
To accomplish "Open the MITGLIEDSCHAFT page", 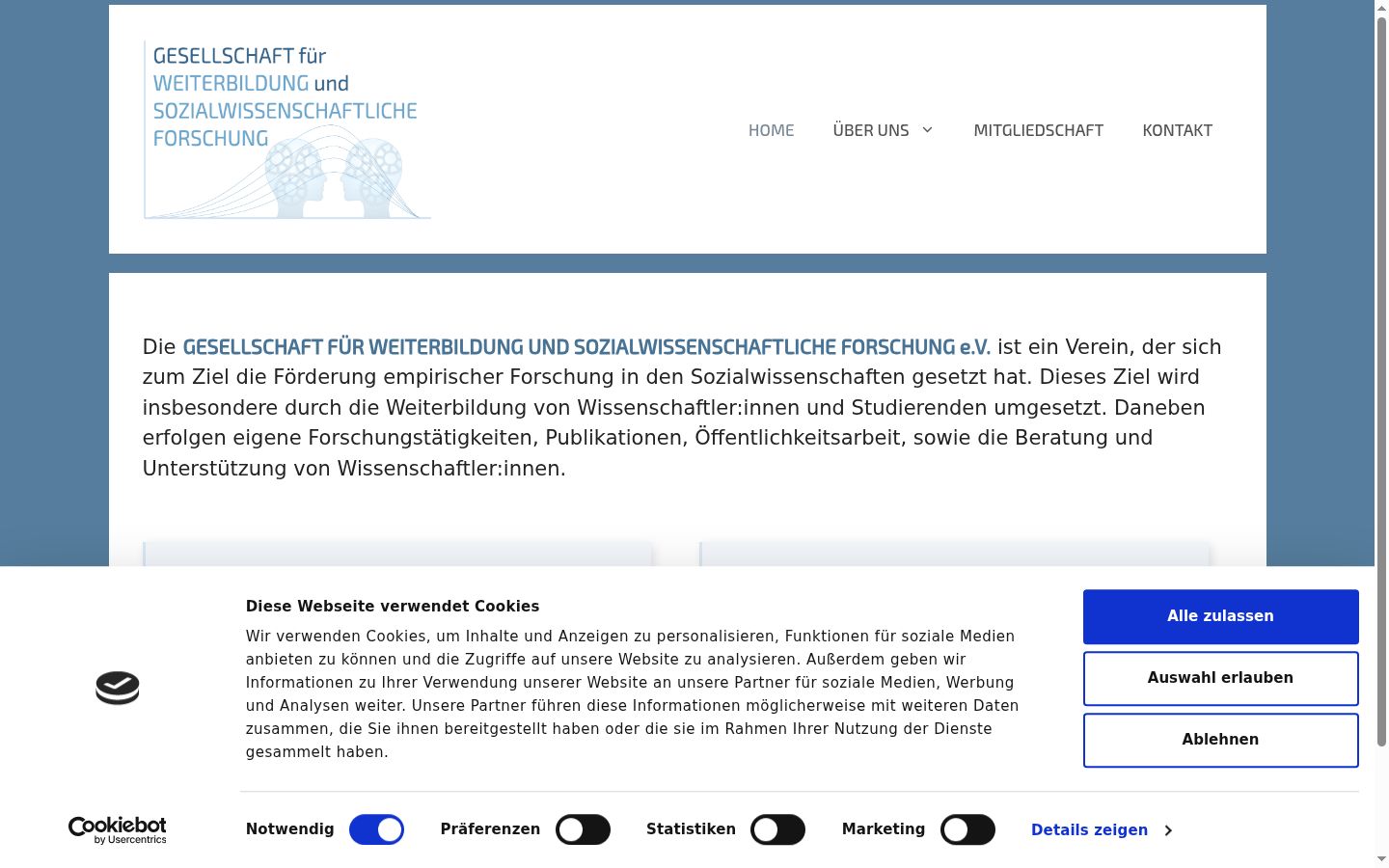I will tap(1039, 130).
